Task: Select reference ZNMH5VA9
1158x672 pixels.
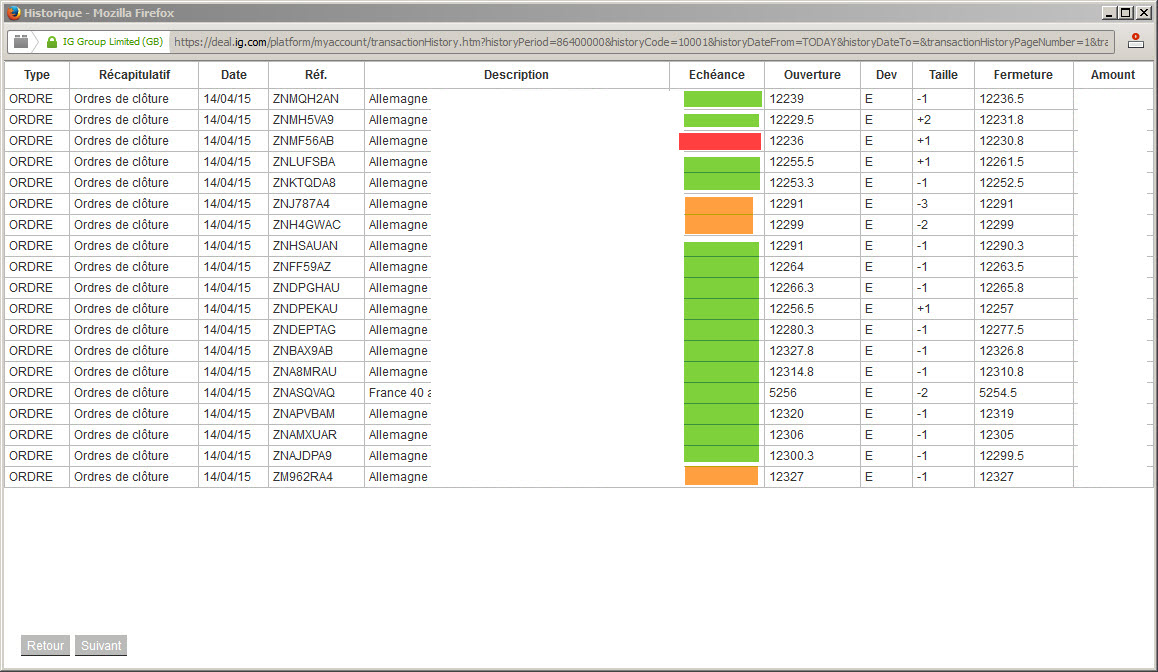Action: (303, 120)
